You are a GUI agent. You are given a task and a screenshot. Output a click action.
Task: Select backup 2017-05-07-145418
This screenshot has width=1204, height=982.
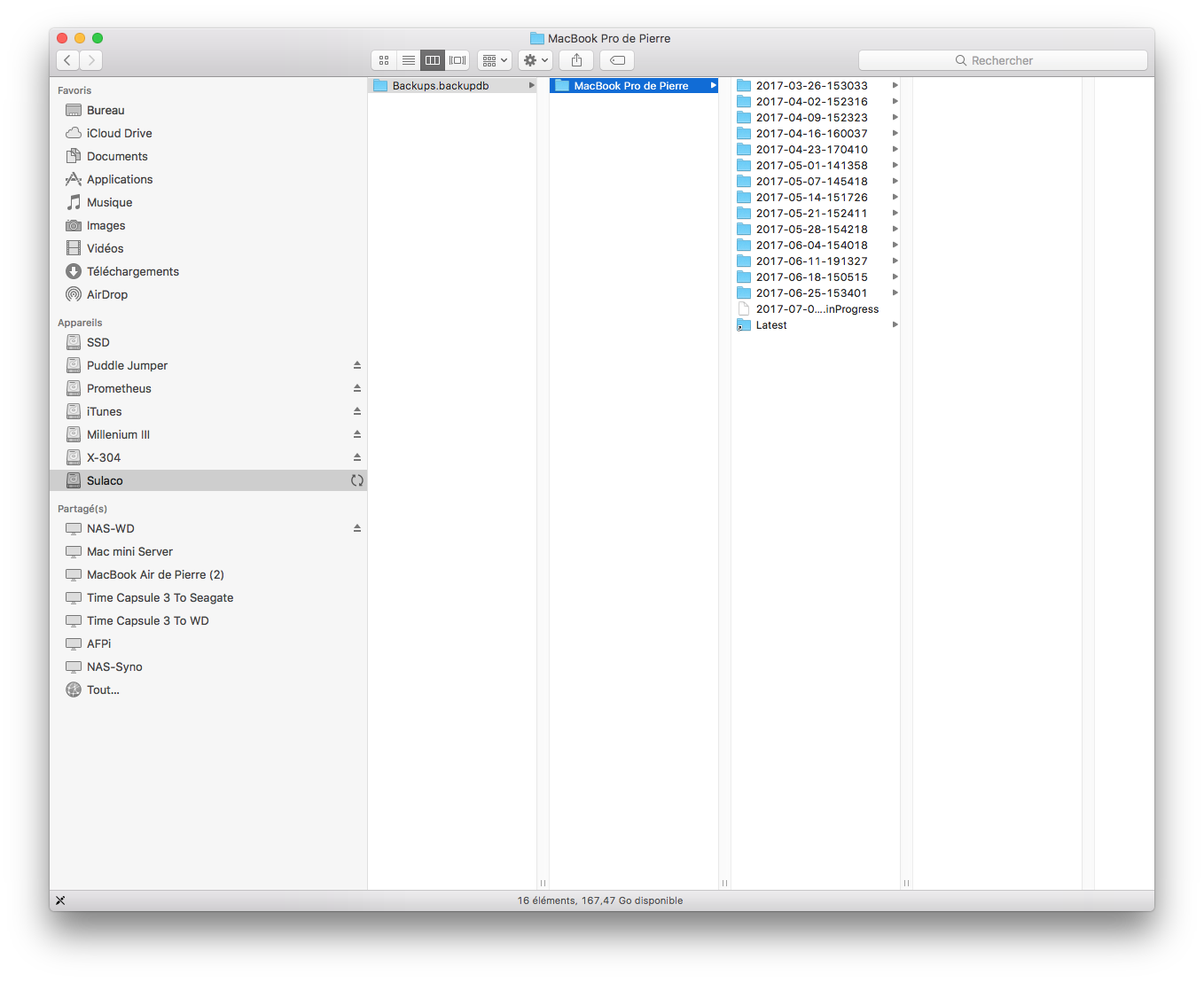click(x=816, y=182)
